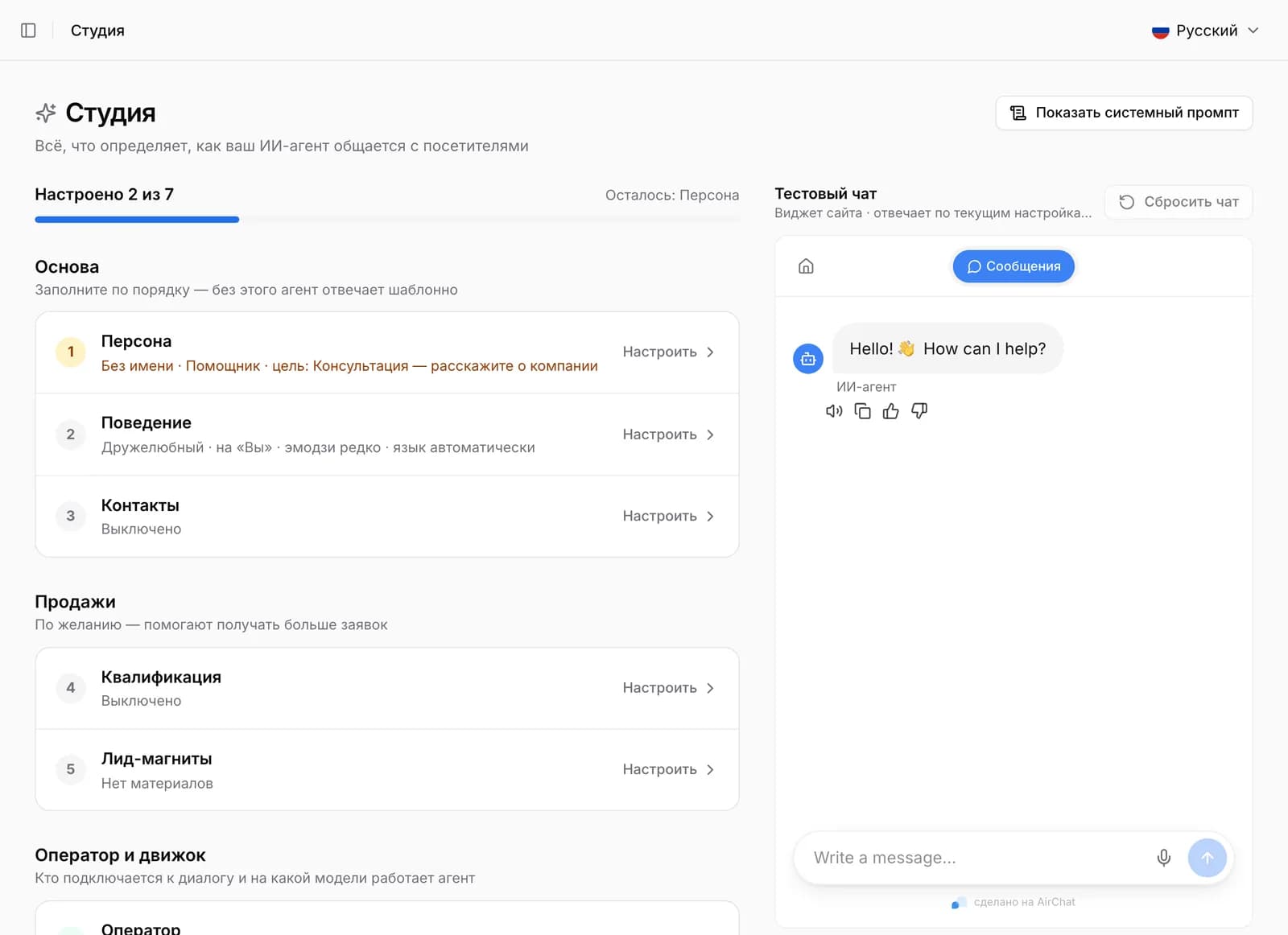This screenshot has height=935, width=1288.
Task: Click the bot avatar icon
Action: (x=808, y=359)
